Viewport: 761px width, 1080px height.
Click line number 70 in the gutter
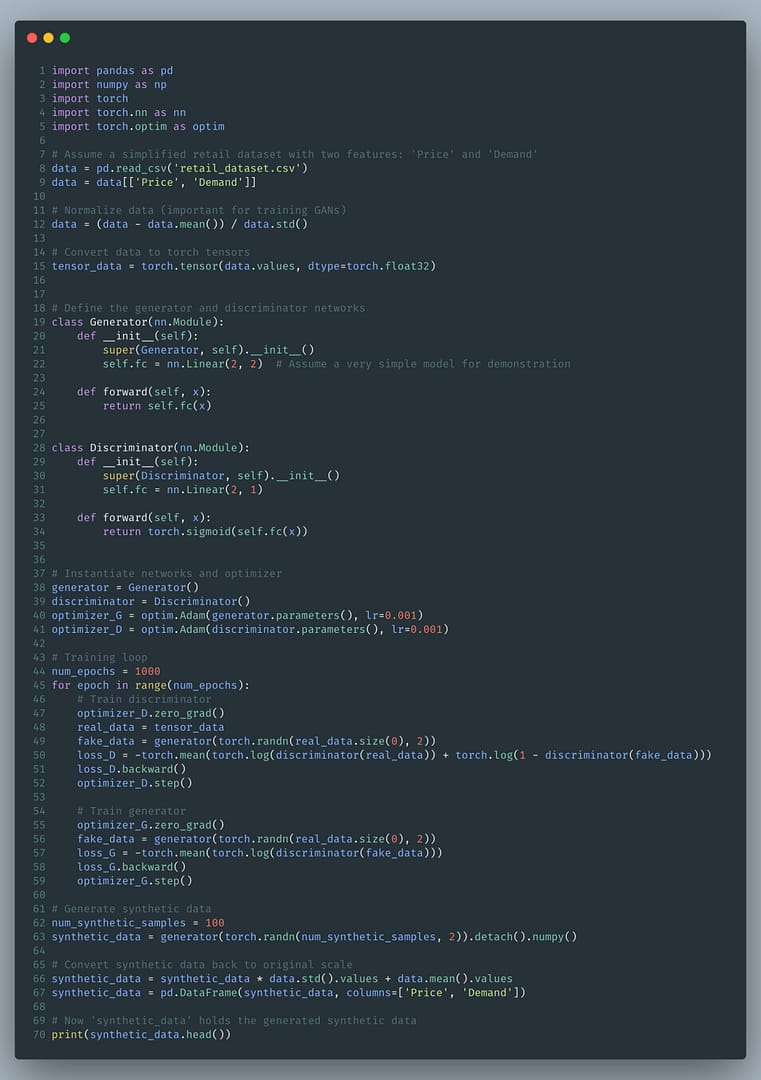pos(39,1034)
